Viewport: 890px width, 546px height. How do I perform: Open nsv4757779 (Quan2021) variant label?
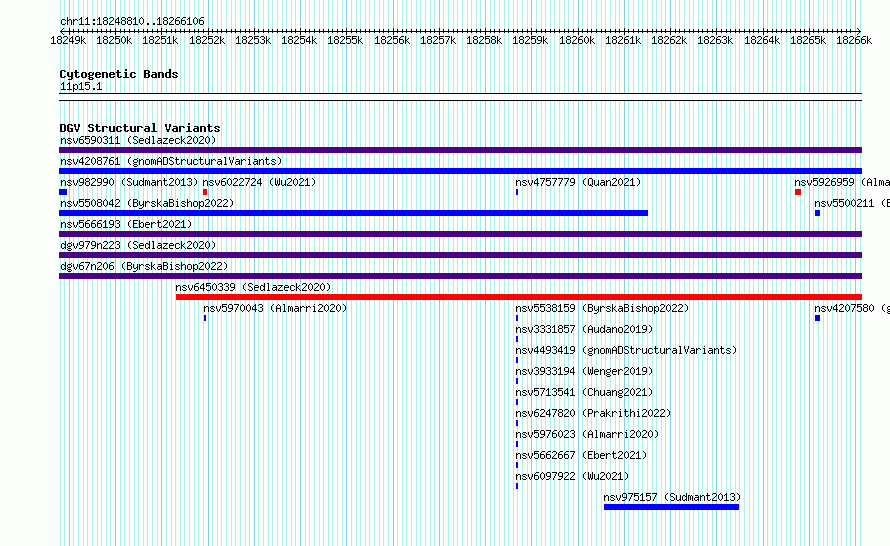[578, 182]
